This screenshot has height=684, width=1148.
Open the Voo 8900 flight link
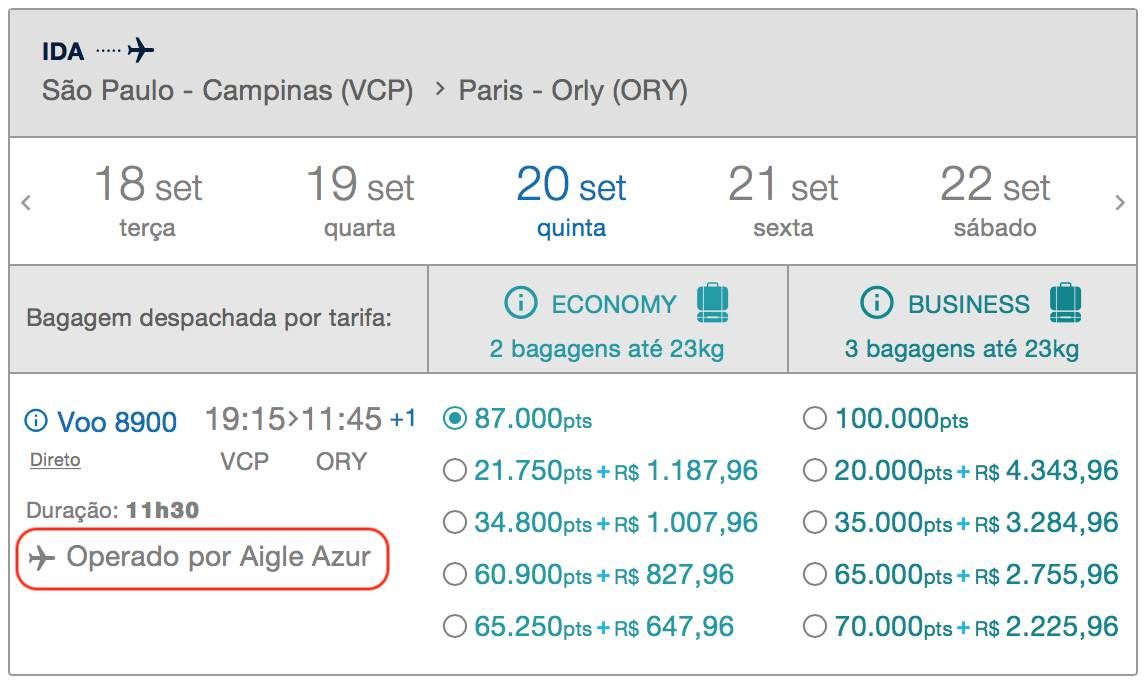click(117, 422)
